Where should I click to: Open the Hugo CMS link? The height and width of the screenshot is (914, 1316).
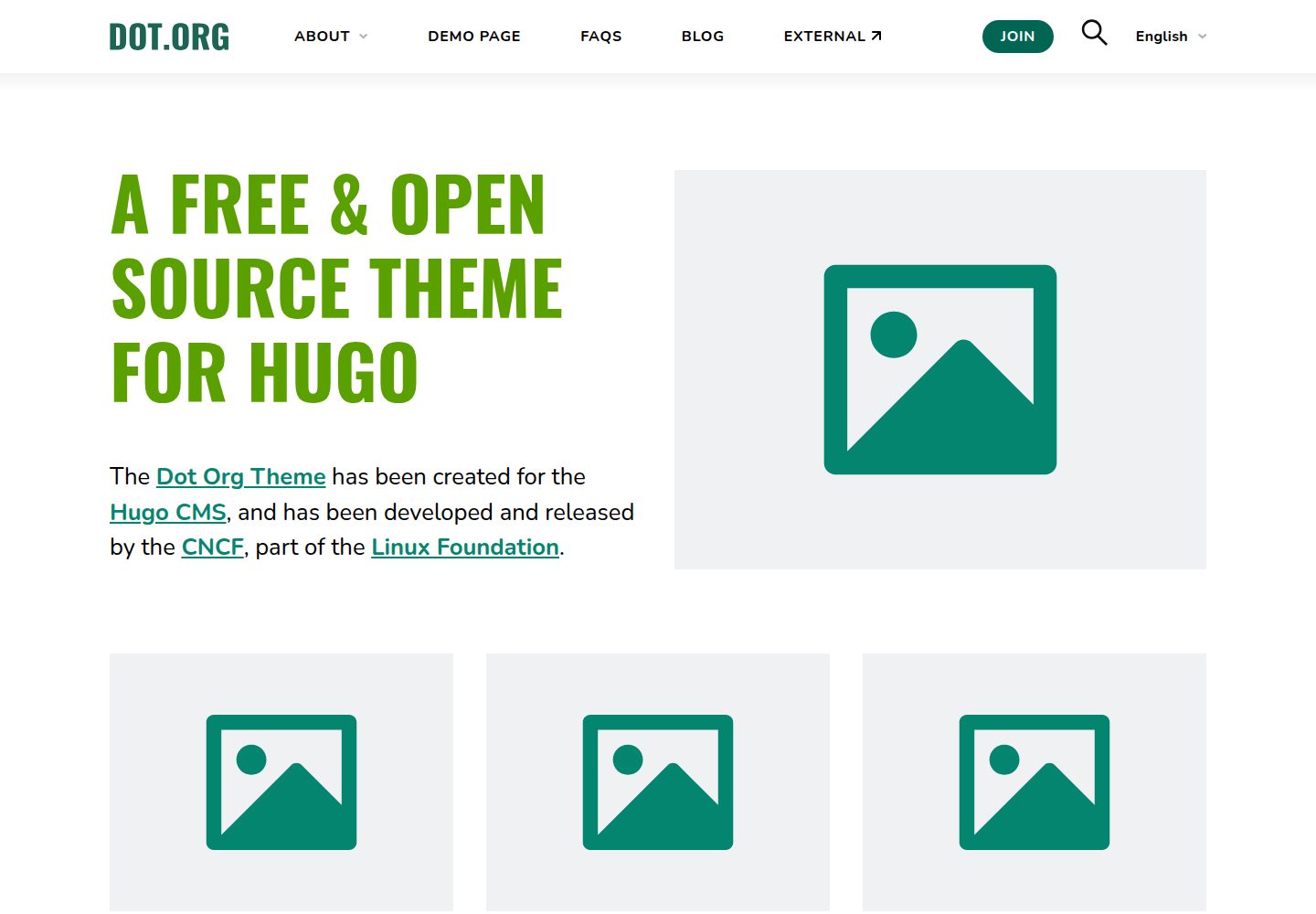click(168, 512)
